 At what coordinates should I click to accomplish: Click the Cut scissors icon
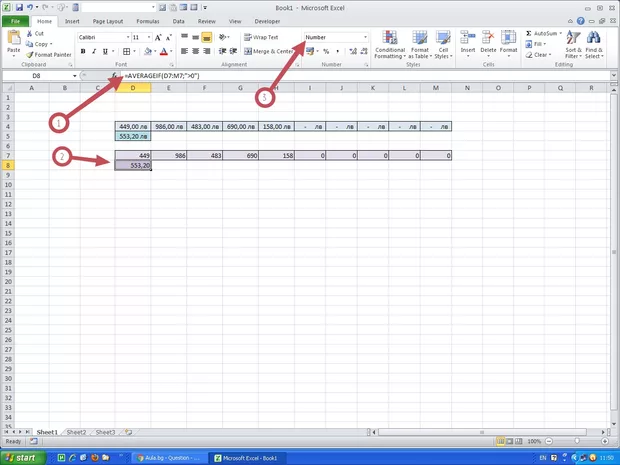[x=30, y=34]
